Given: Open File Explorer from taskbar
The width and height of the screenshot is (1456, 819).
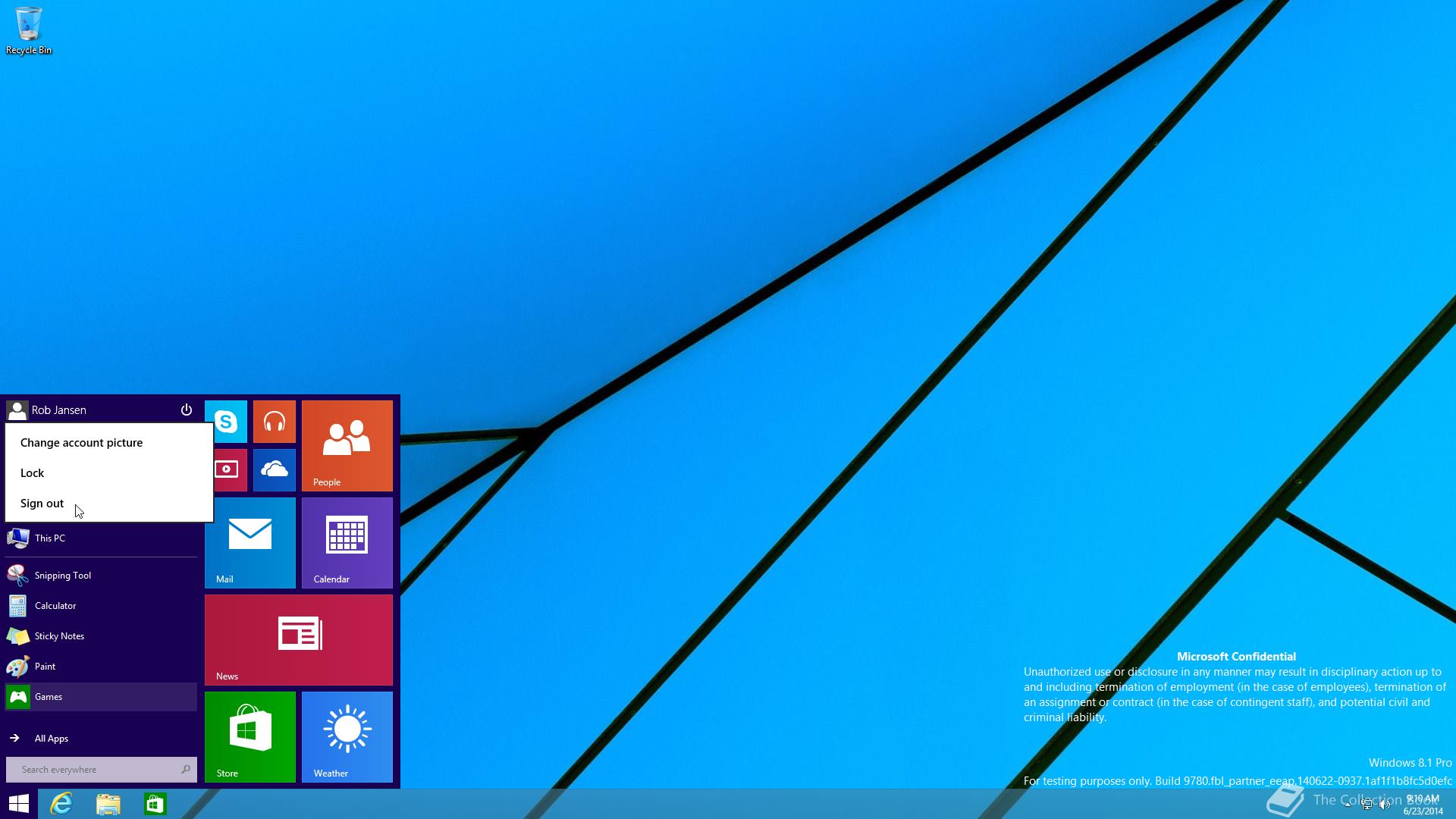Looking at the screenshot, I should pyautogui.click(x=108, y=804).
